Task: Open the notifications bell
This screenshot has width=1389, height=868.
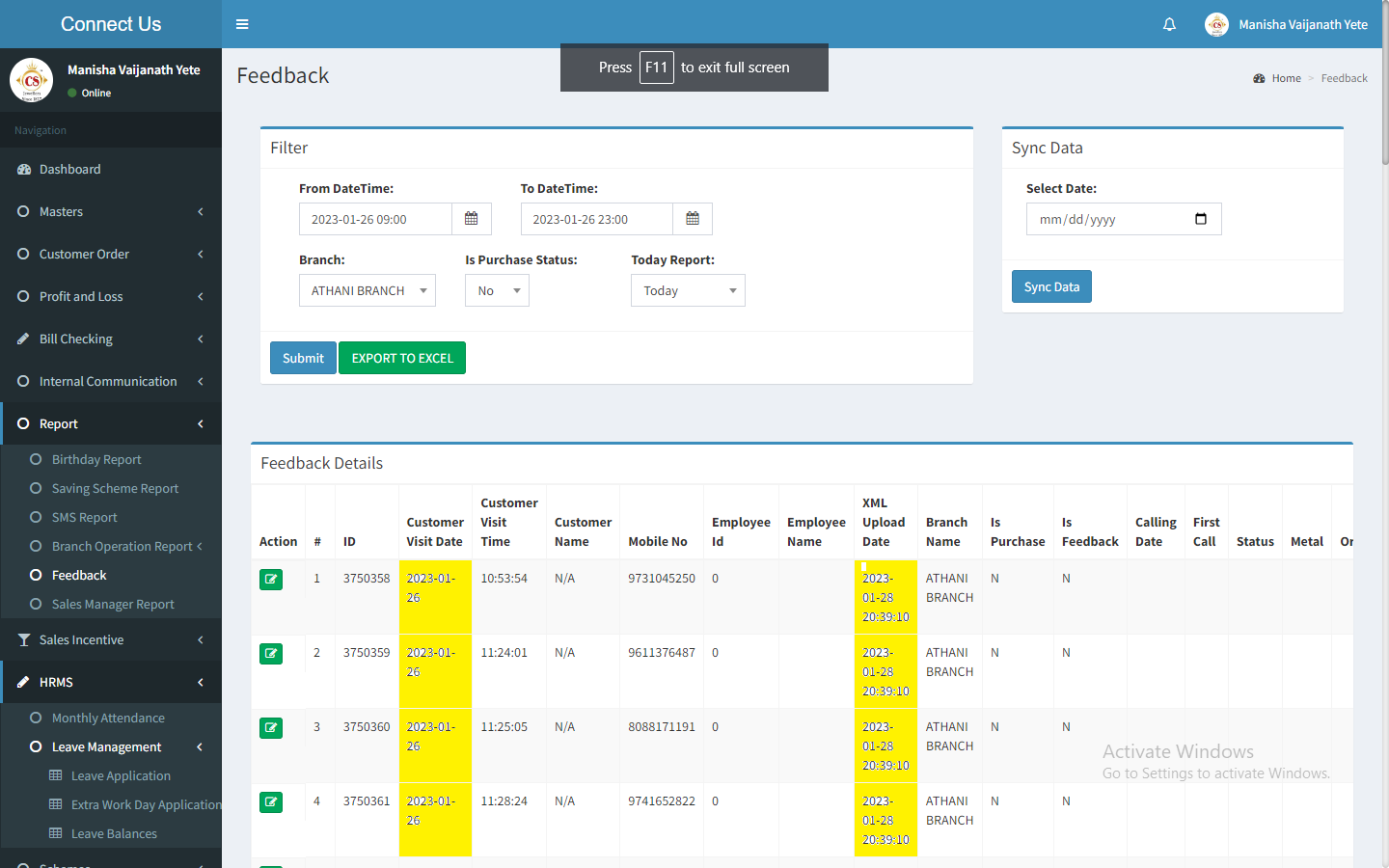Action: click(x=1169, y=24)
